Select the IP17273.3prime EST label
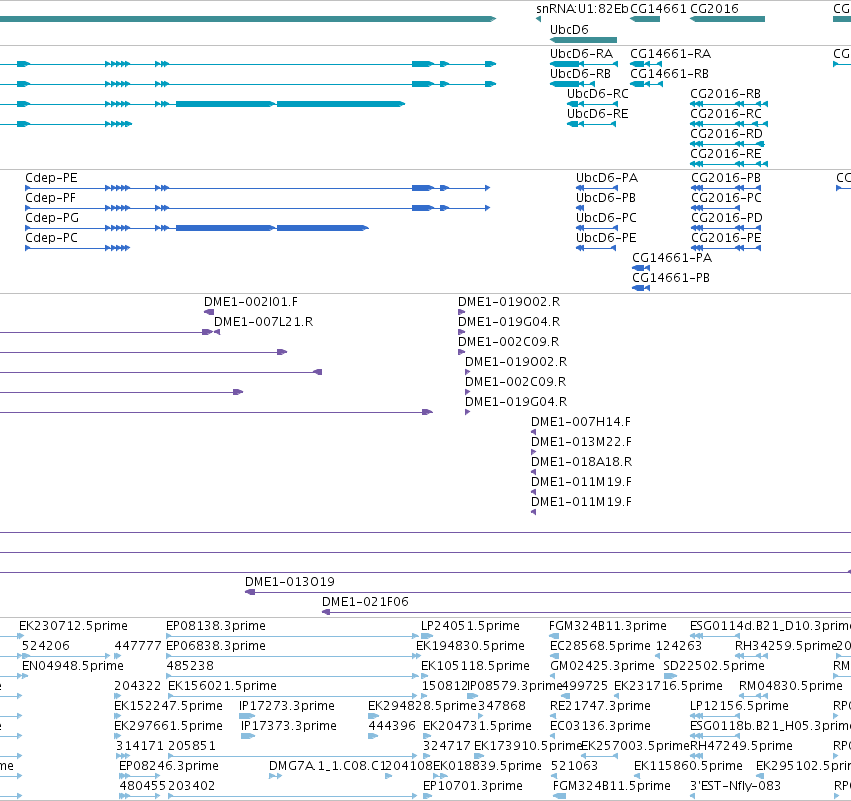This screenshot has height=801, width=851. click(x=287, y=707)
